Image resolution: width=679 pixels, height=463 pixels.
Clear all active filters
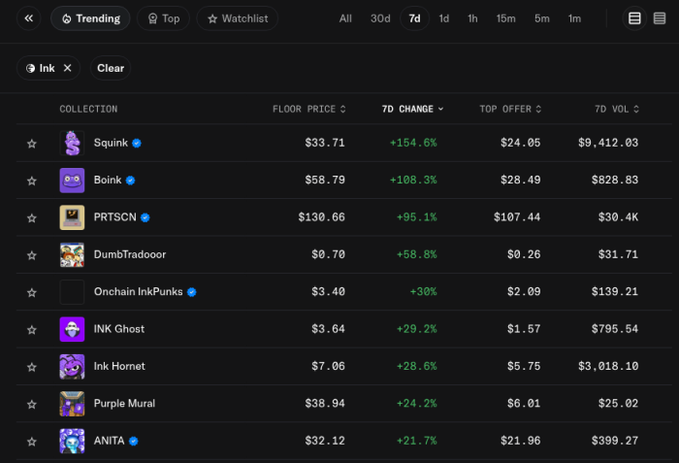pyautogui.click(x=110, y=68)
